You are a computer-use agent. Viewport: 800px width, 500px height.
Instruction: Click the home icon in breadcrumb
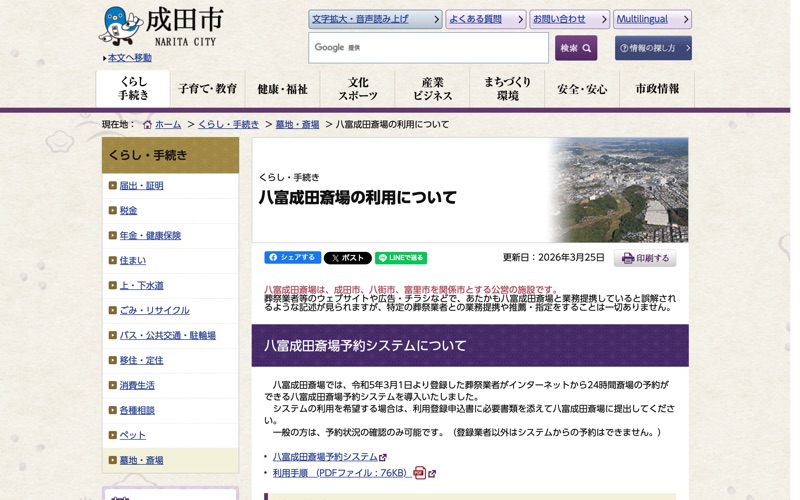click(147, 124)
